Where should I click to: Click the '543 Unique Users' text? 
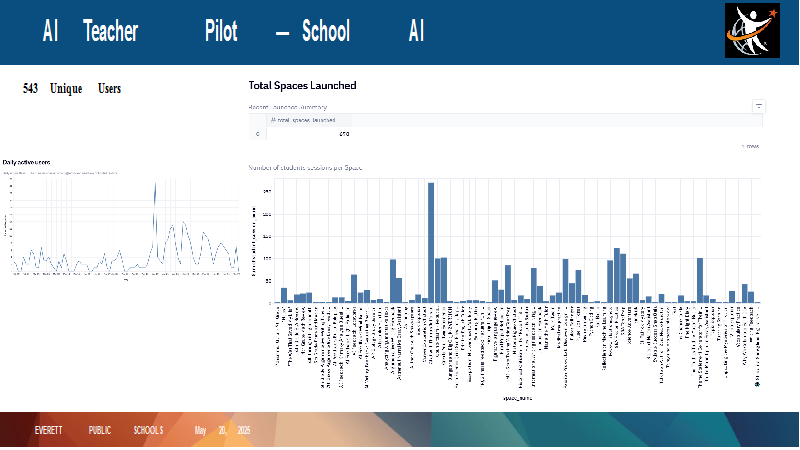(72, 88)
